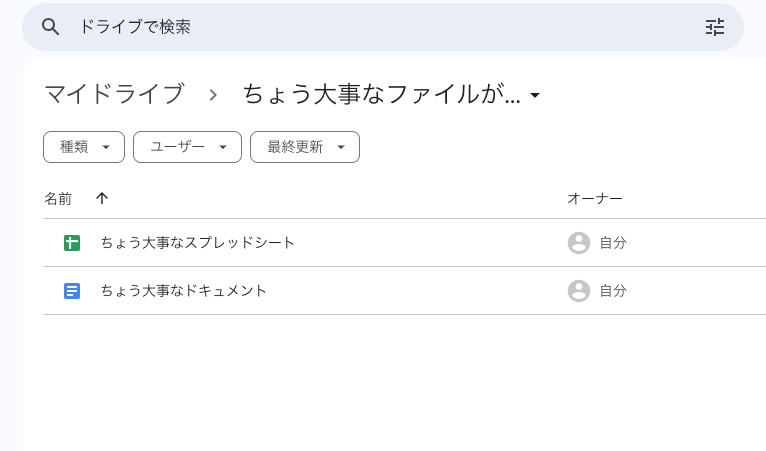The height and width of the screenshot is (451, 766).
Task: Click the owner avatar in the スプレッドシート row
Action: [578, 243]
